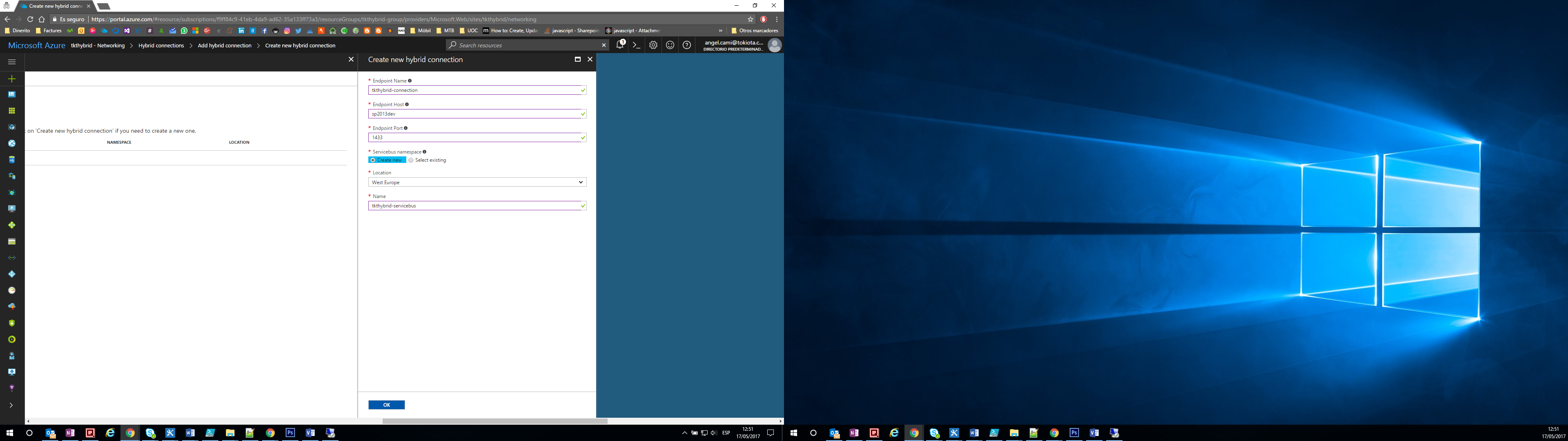
Task: Show info for Endpoint Host field
Action: point(407,104)
